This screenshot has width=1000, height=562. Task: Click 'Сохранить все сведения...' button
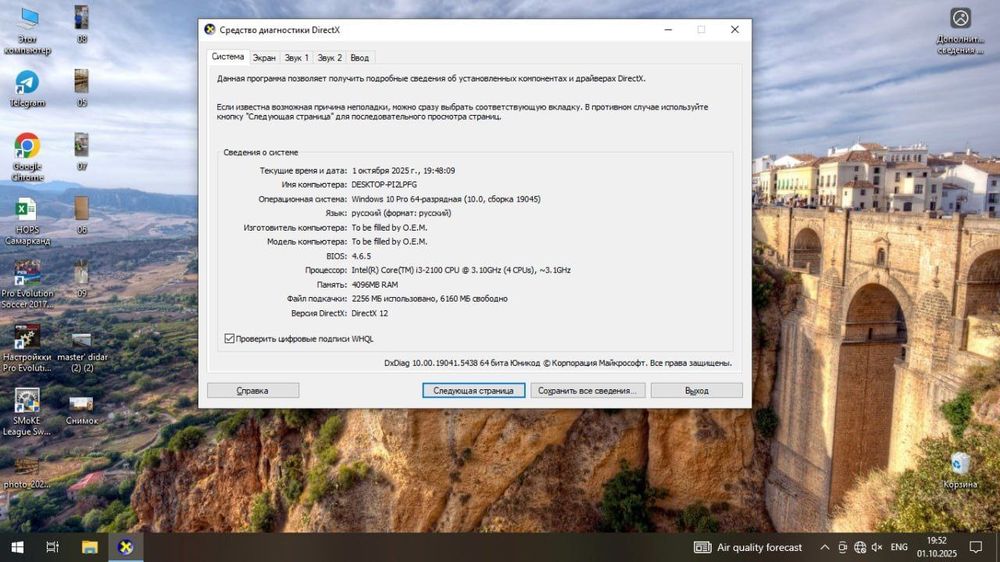pyautogui.click(x=587, y=390)
